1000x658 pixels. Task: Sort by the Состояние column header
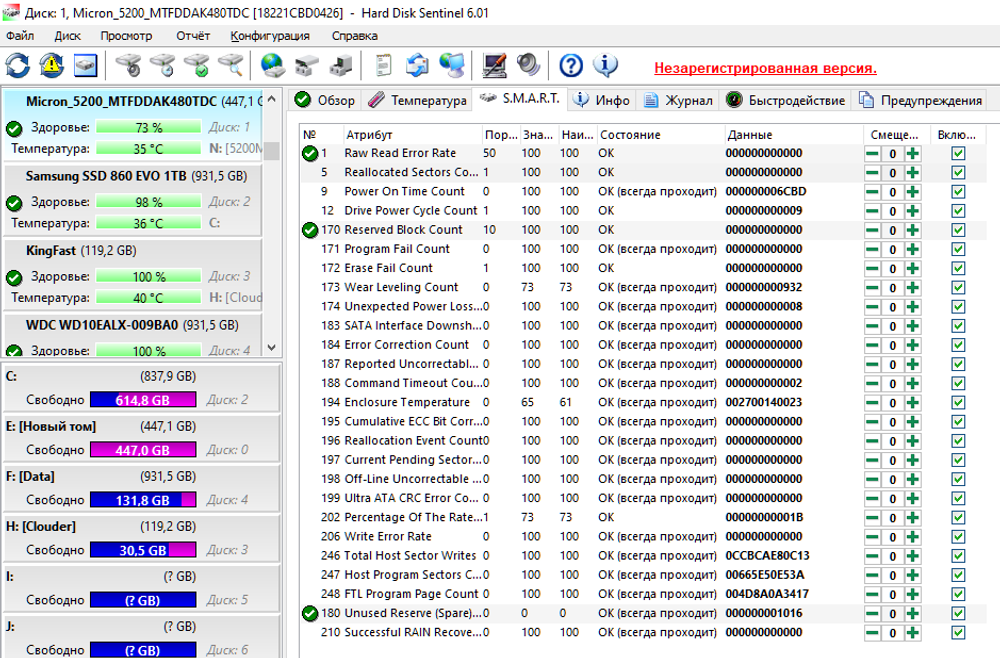[x=659, y=135]
